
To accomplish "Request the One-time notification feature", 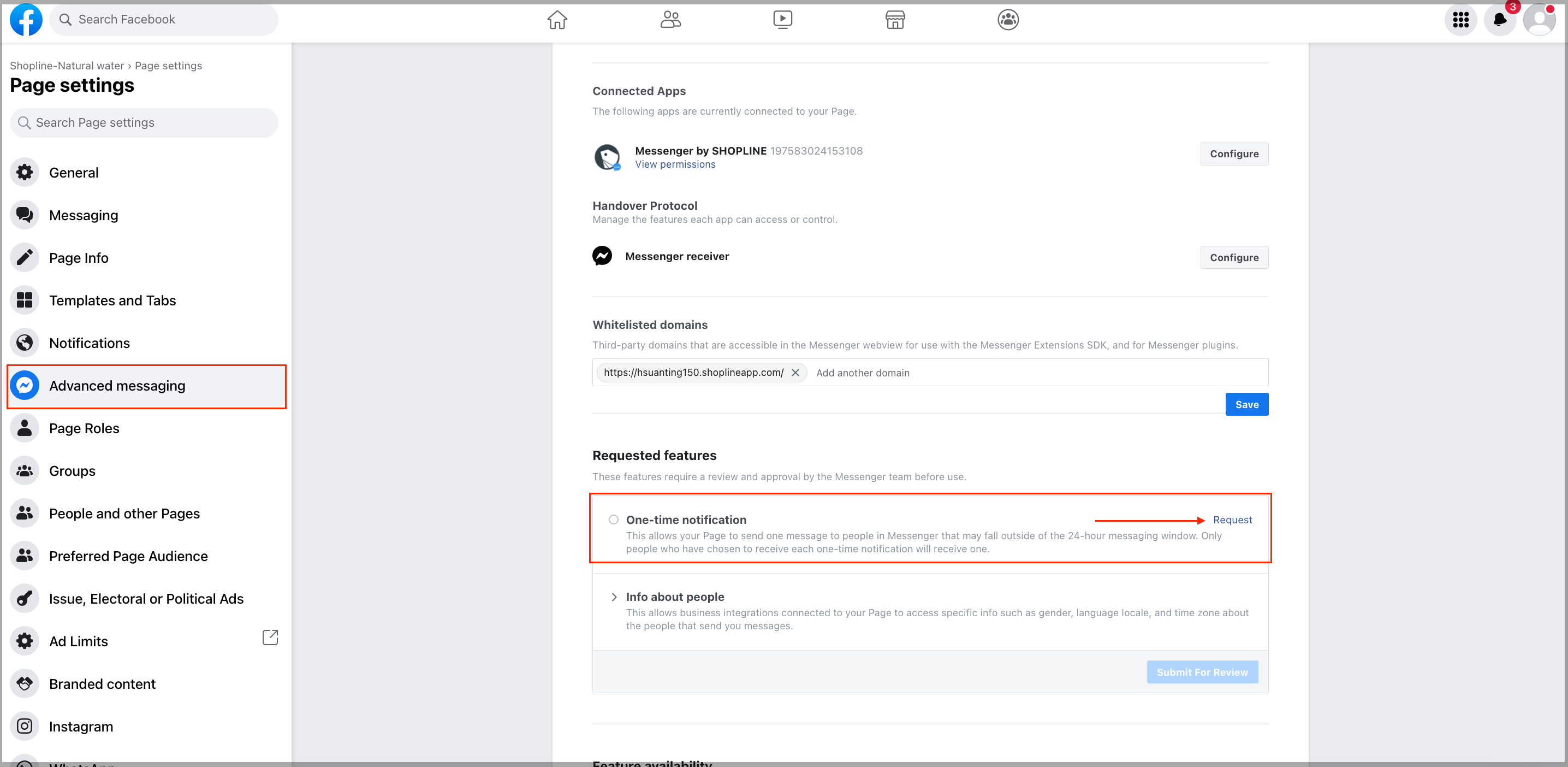I will pyautogui.click(x=1232, y=520).
